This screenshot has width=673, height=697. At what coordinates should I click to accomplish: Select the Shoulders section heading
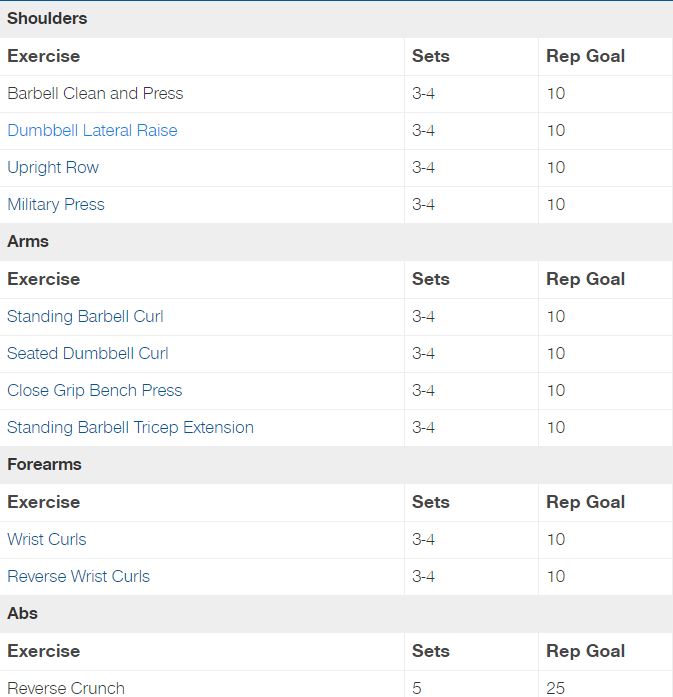coord(47,18)
